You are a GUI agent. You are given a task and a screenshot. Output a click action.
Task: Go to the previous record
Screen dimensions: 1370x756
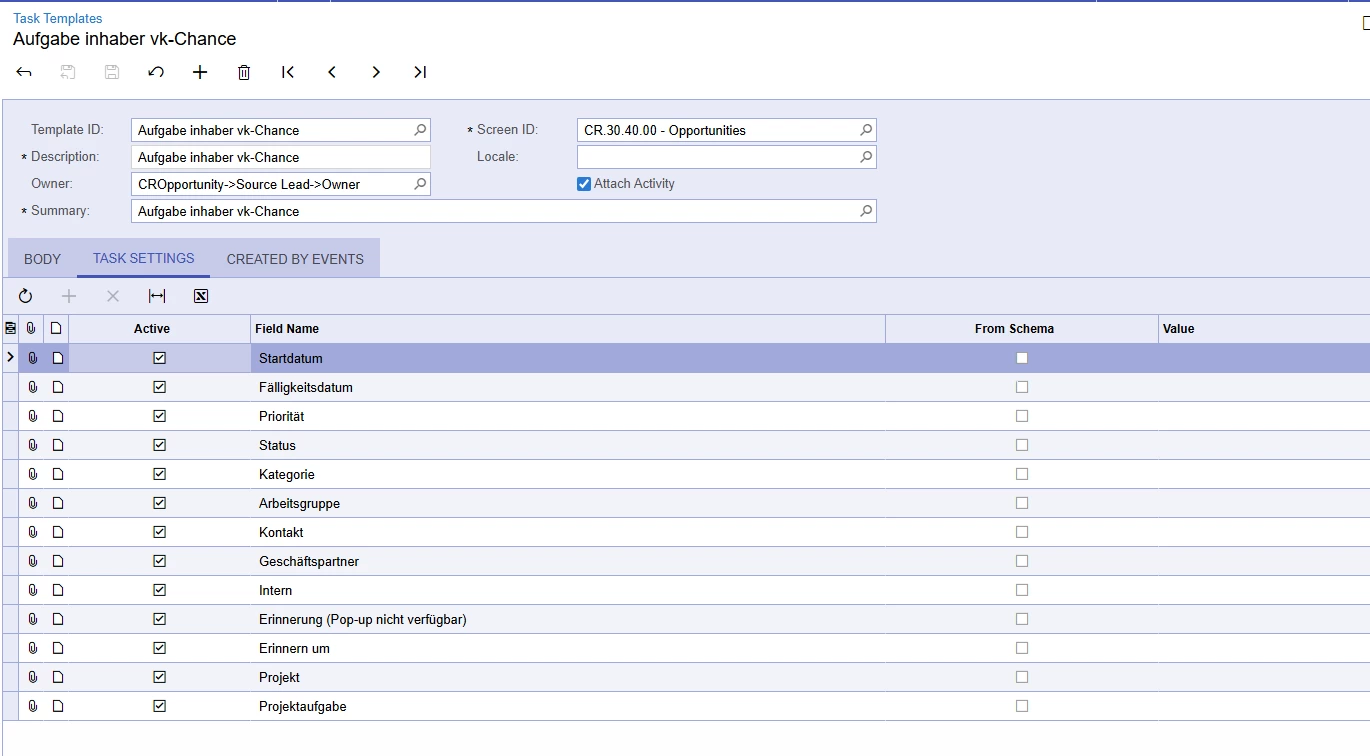coord(332,72)
